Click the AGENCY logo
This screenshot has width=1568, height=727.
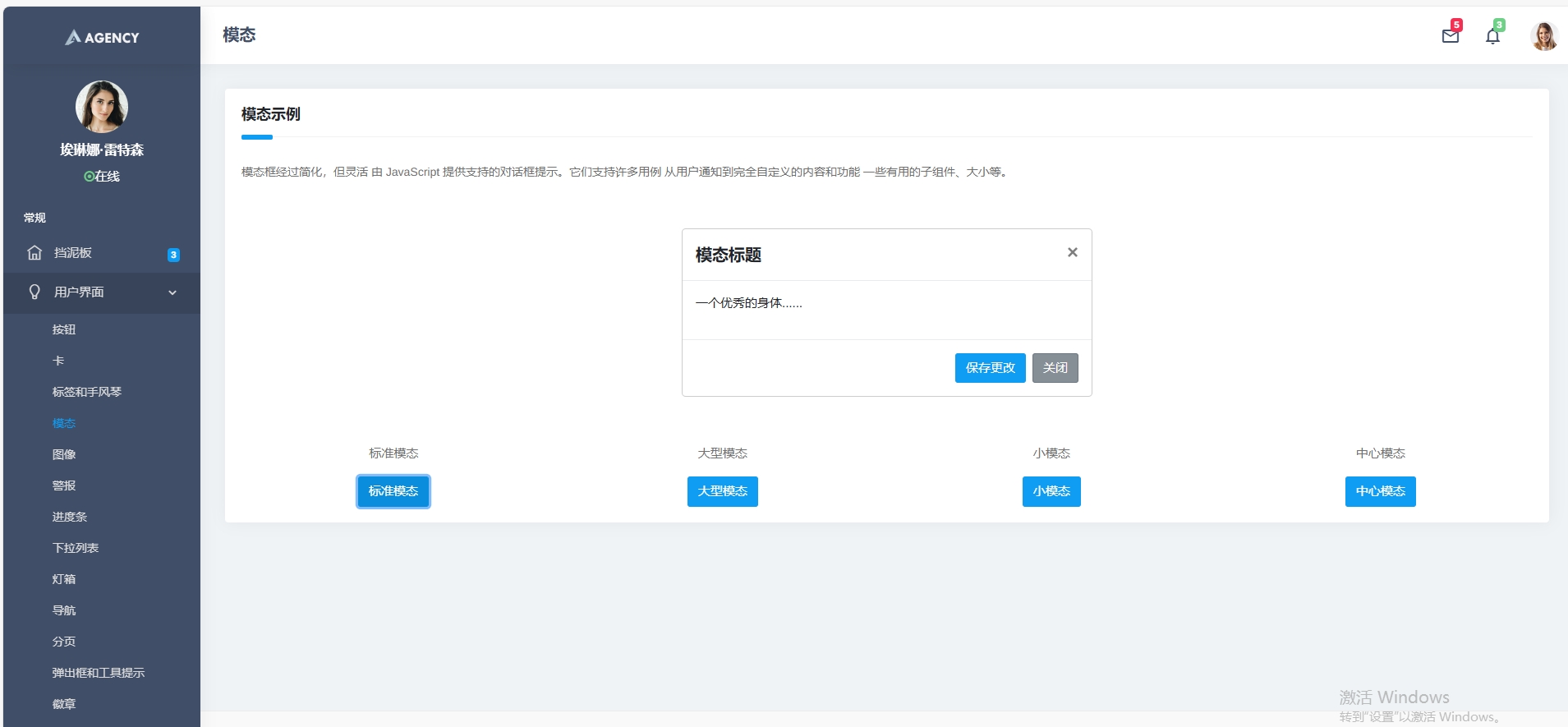click(102, 37)
